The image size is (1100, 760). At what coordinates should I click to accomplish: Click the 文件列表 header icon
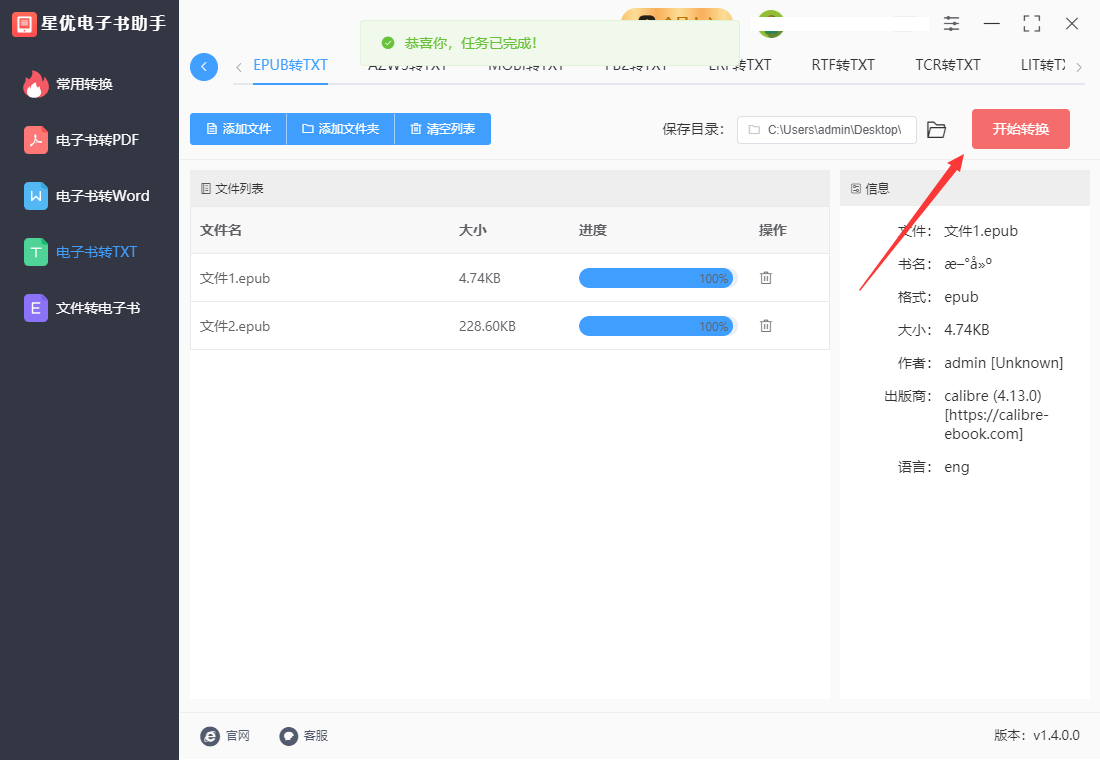206,189
